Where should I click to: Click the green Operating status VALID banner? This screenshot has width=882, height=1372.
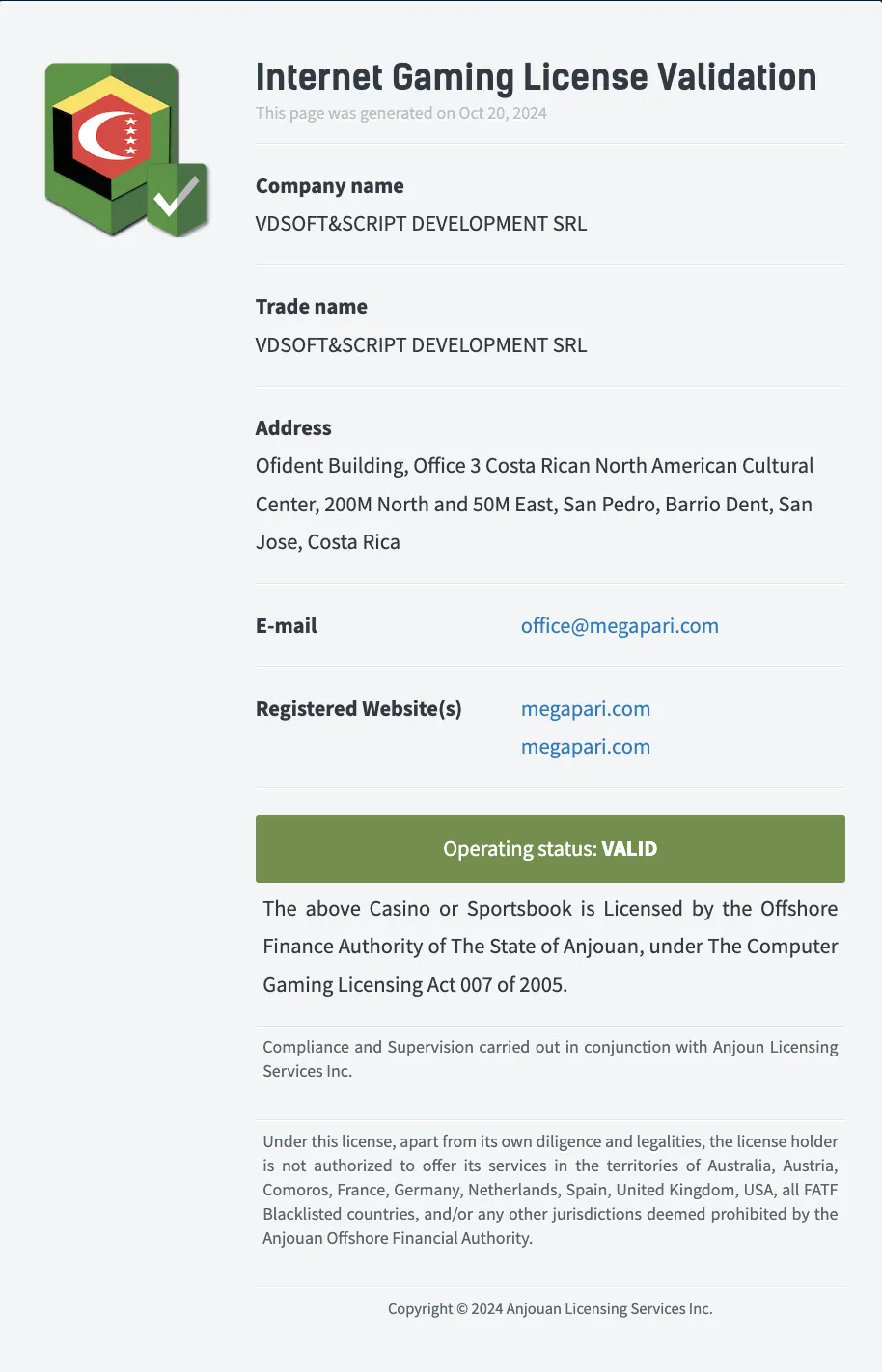pyautogui.click(x=550, y=849)
